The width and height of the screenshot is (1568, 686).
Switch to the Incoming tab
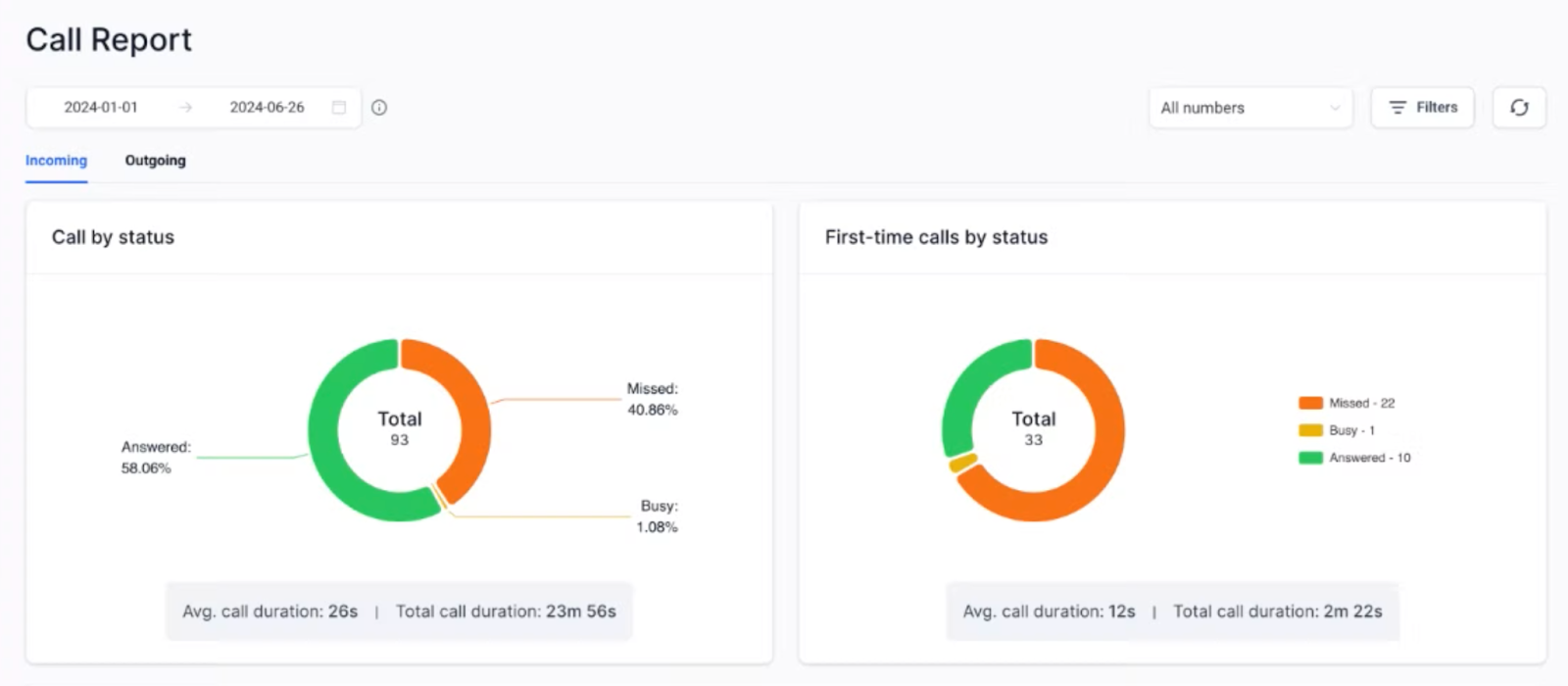pos(56,161)
